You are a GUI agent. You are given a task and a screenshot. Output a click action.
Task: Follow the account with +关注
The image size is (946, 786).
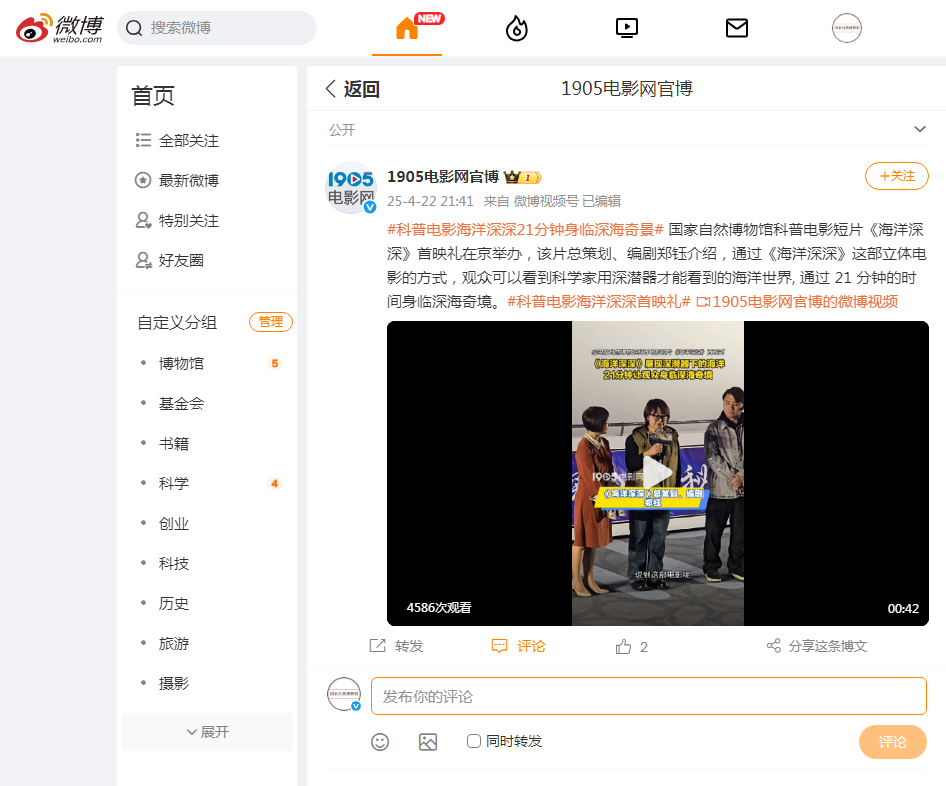897,176
